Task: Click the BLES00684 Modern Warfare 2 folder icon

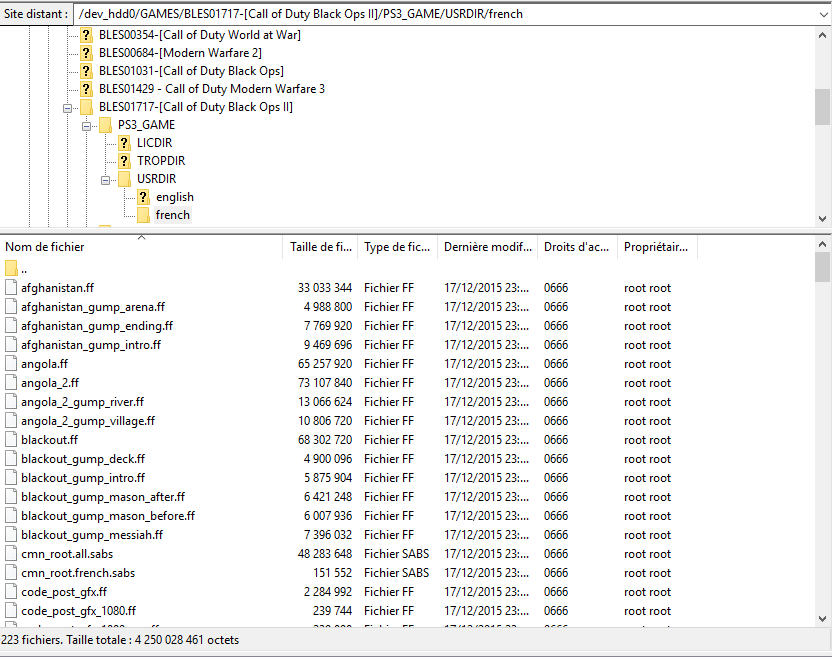Action: coord(86,53)
